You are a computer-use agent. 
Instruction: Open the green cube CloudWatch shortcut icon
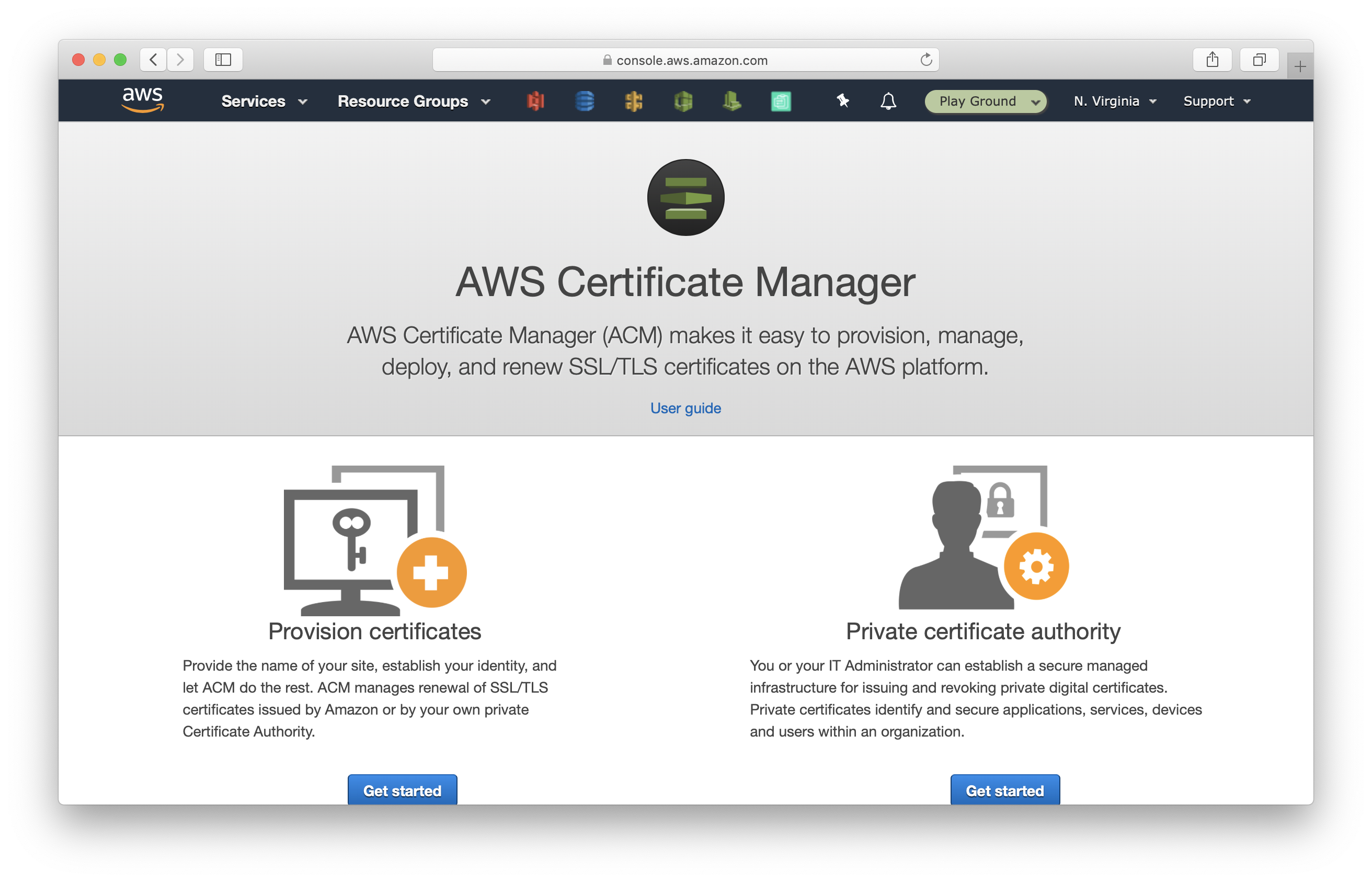tap(683, 101)
